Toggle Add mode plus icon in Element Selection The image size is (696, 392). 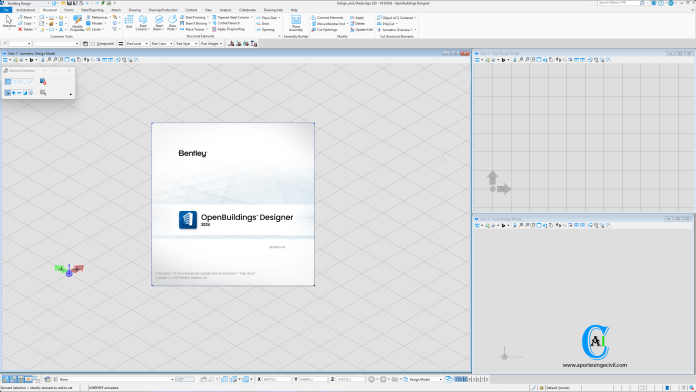14,93
